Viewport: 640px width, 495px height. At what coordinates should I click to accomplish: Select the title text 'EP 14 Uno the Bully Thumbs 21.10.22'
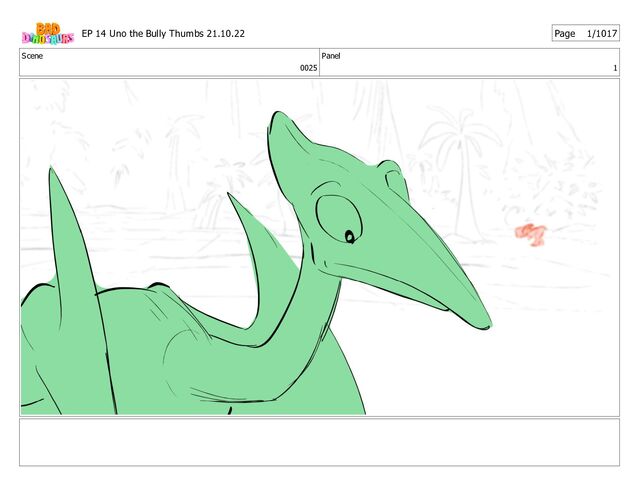(163, 33)
